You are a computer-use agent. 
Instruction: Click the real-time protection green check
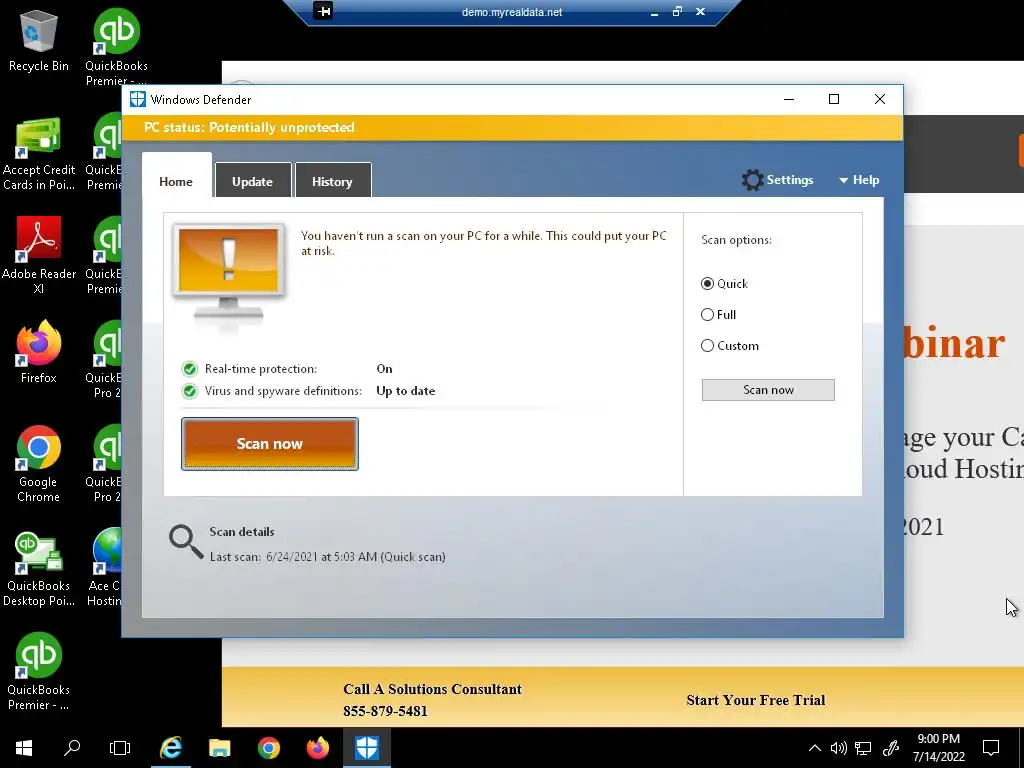(x=189, y=369)
